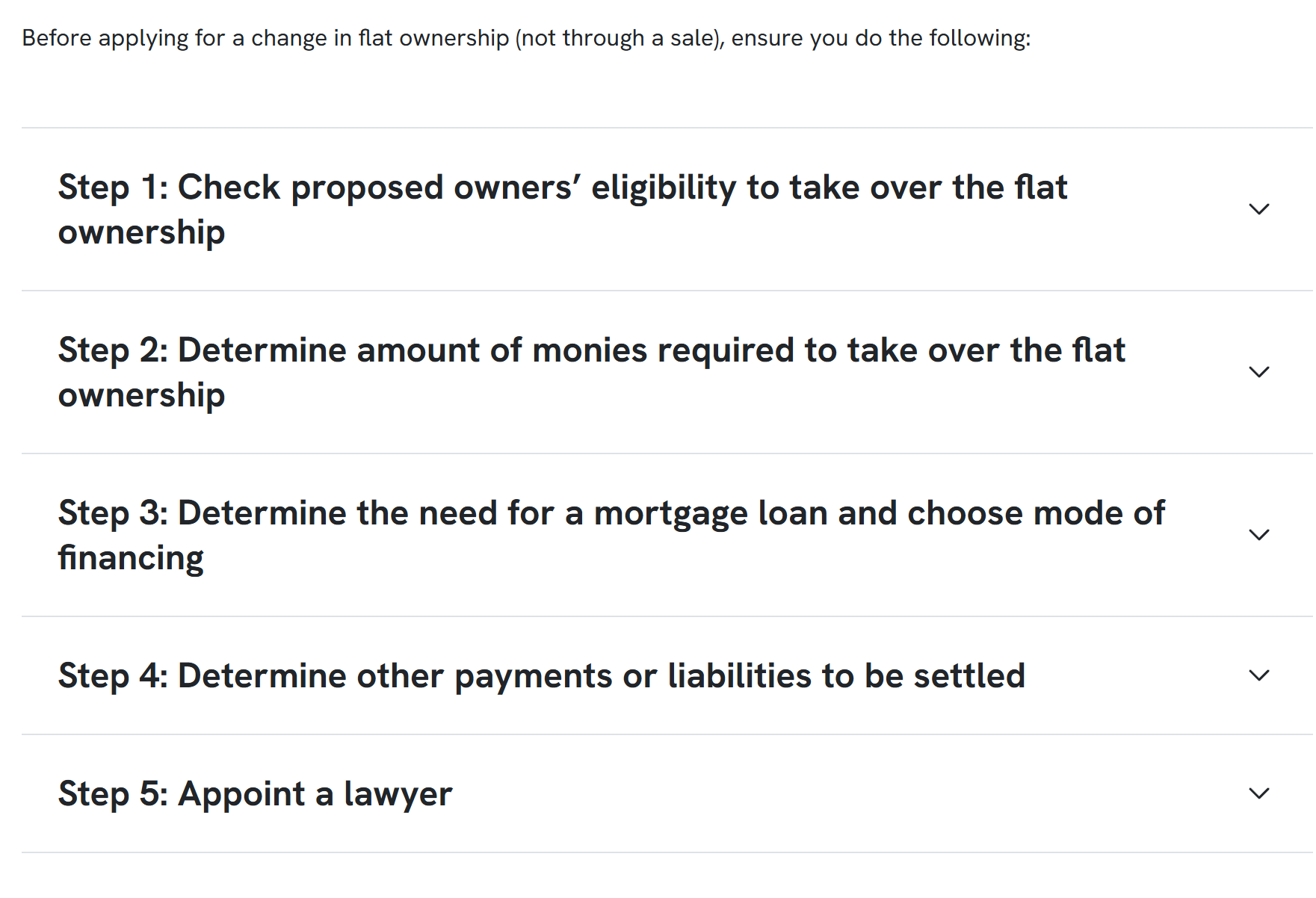Click the intro sentence about flat ownership change
The width and height of the screenshot is (1316, 898).
click(526, 38)
